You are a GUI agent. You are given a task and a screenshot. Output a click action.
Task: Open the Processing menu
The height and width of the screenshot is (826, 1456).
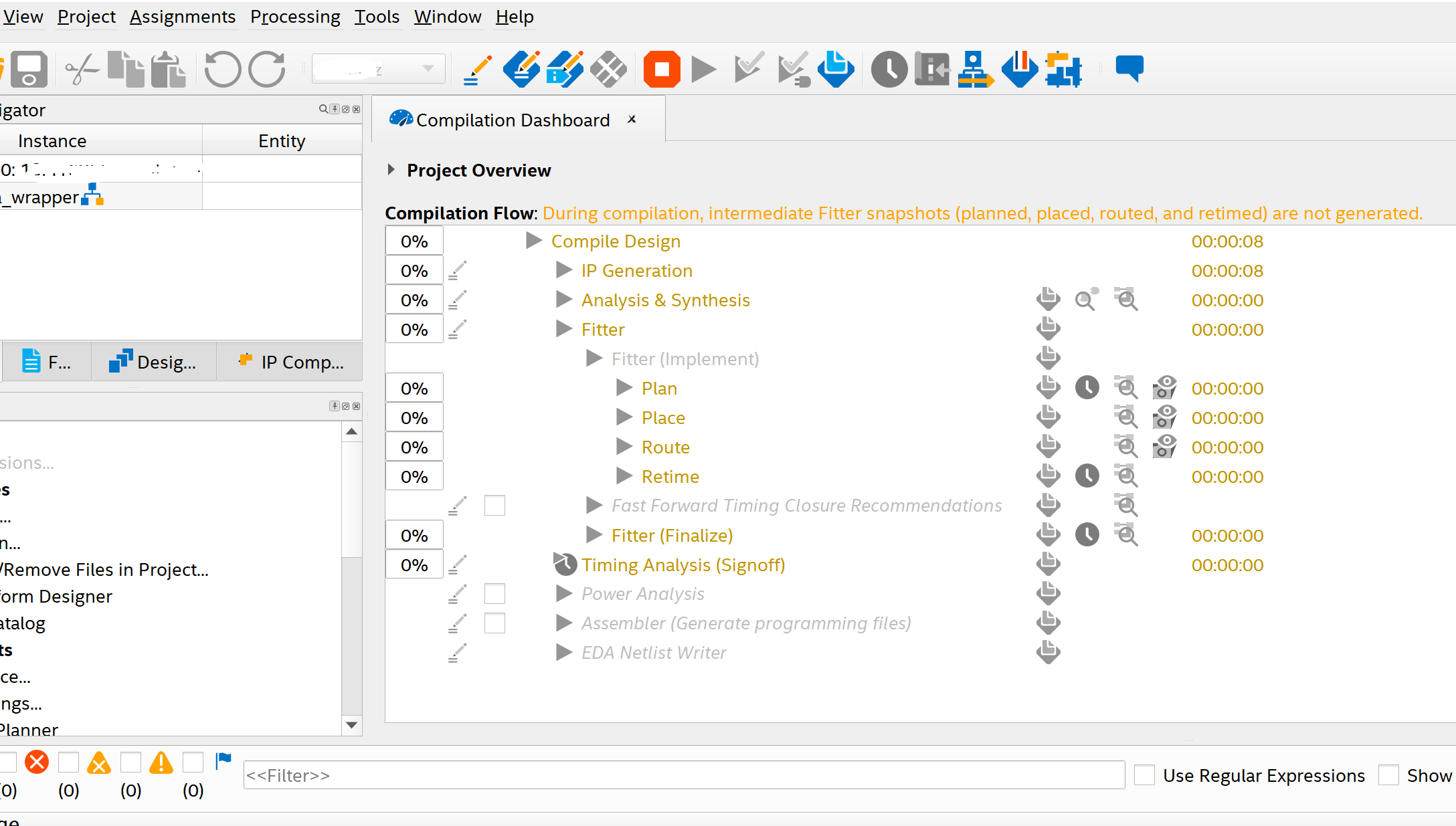(x=295, y=17)
